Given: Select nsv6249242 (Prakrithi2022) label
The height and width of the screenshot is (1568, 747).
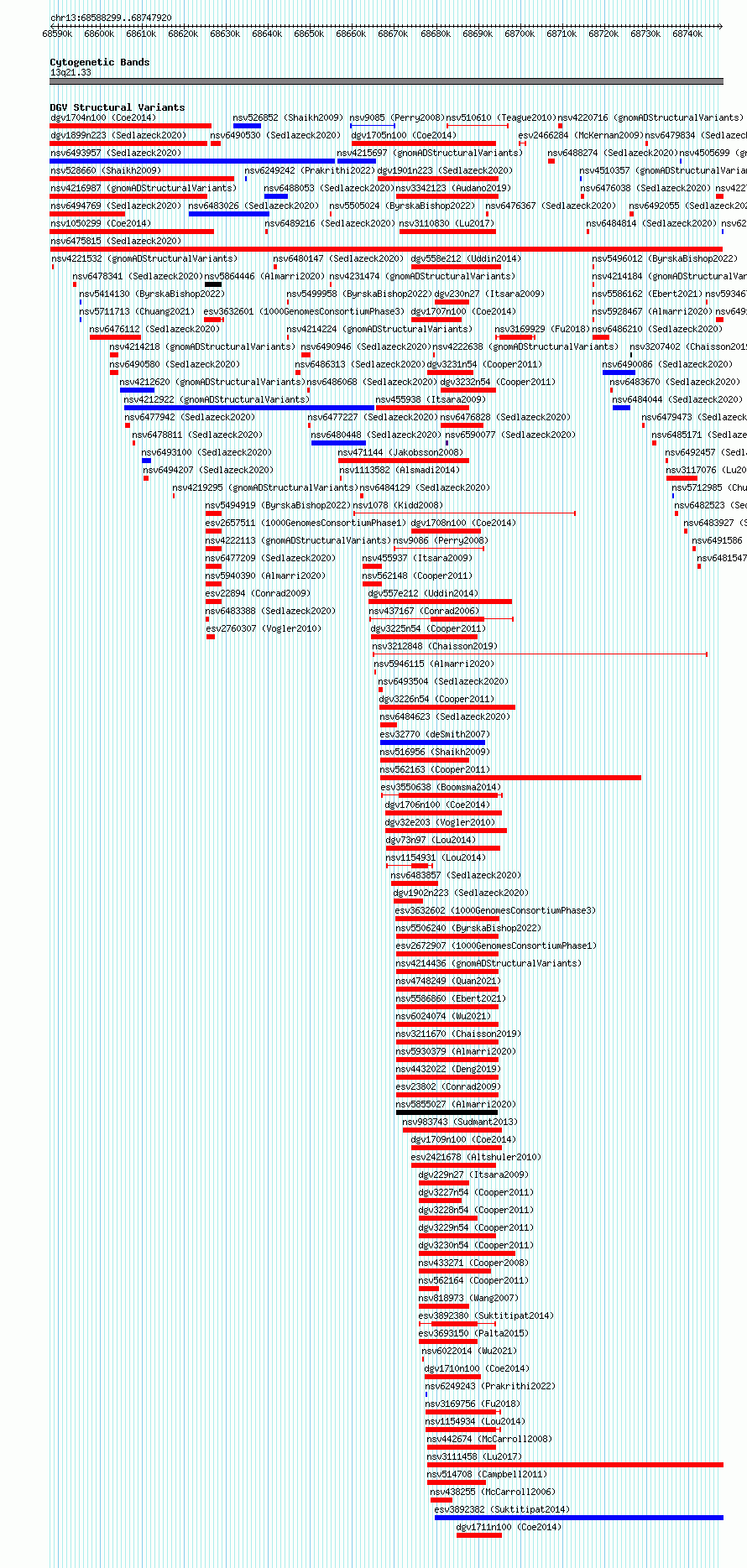Looking at the screenshot, I should (310, 170).
